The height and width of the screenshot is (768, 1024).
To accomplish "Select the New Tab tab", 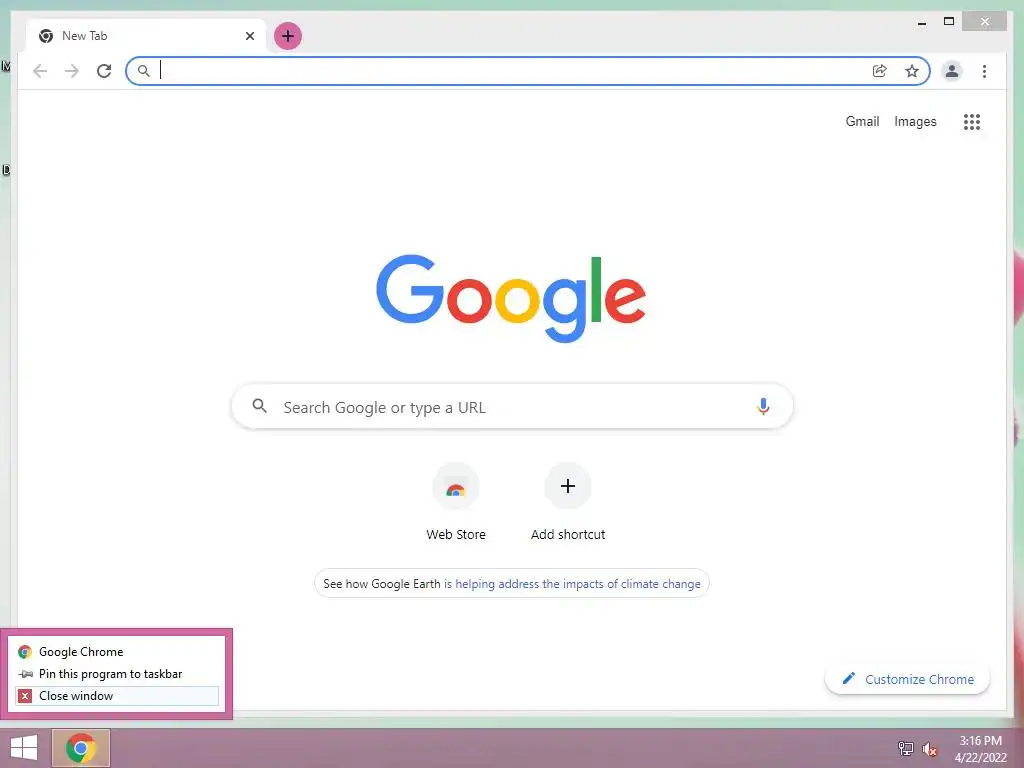I will coord(147,36).
